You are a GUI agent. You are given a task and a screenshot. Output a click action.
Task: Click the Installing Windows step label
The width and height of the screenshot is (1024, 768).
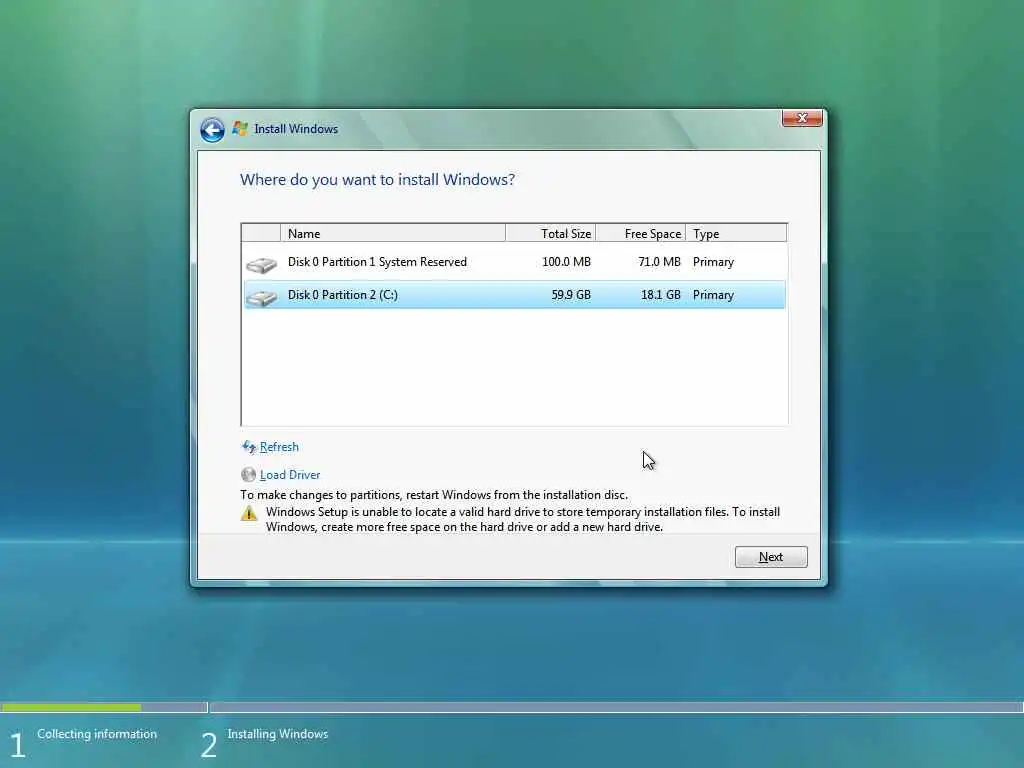[278, 734]
